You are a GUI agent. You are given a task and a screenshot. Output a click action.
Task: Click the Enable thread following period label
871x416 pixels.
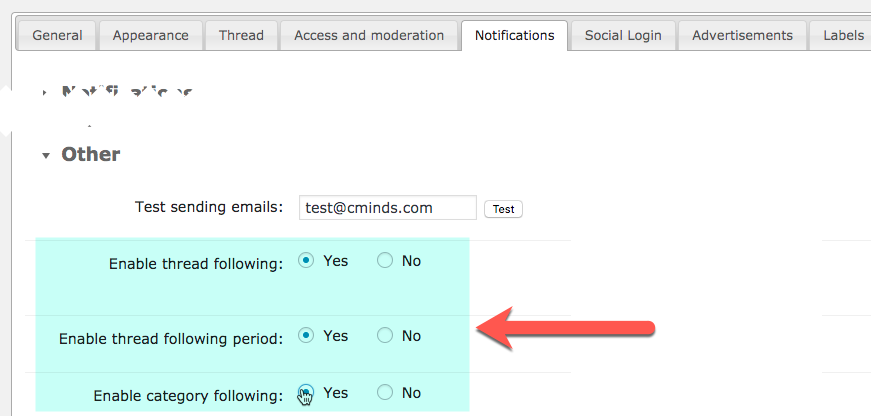tap(171, 338)
